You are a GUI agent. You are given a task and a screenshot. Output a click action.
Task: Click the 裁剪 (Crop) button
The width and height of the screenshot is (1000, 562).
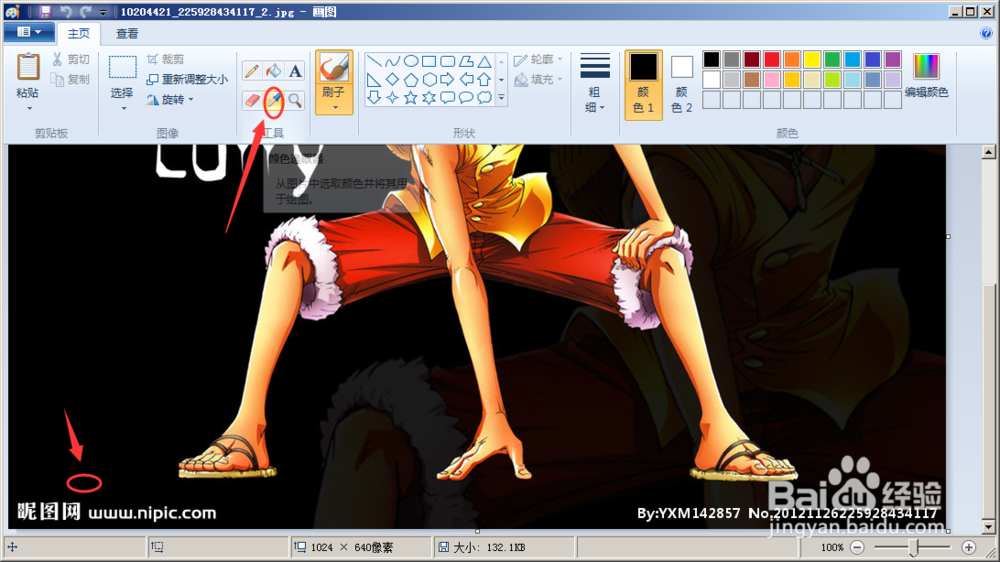[x=166, y=59]
